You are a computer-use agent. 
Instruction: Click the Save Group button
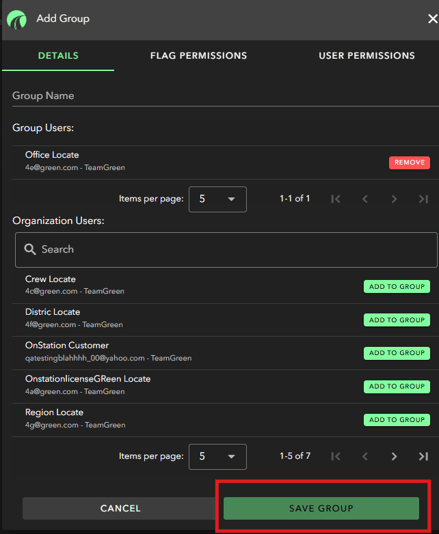(x=321, y=508)
